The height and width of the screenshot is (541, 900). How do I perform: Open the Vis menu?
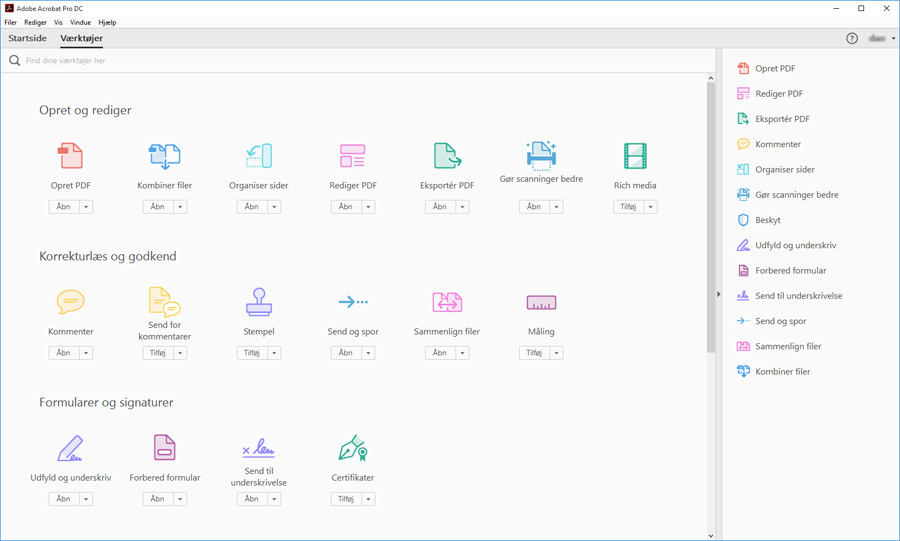[x=58, y=22]
